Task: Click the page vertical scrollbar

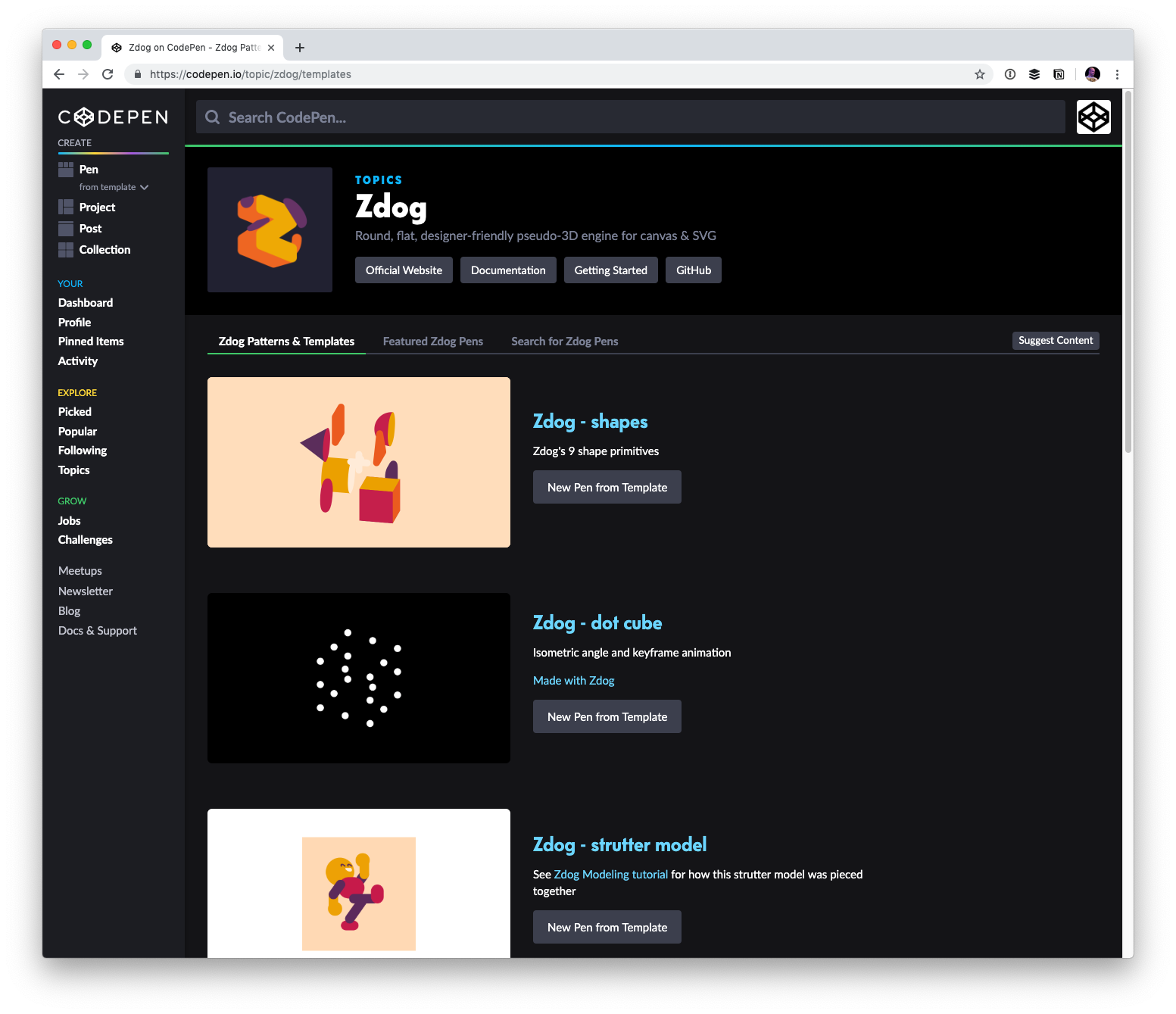Action: click(x=1128, y=273)
